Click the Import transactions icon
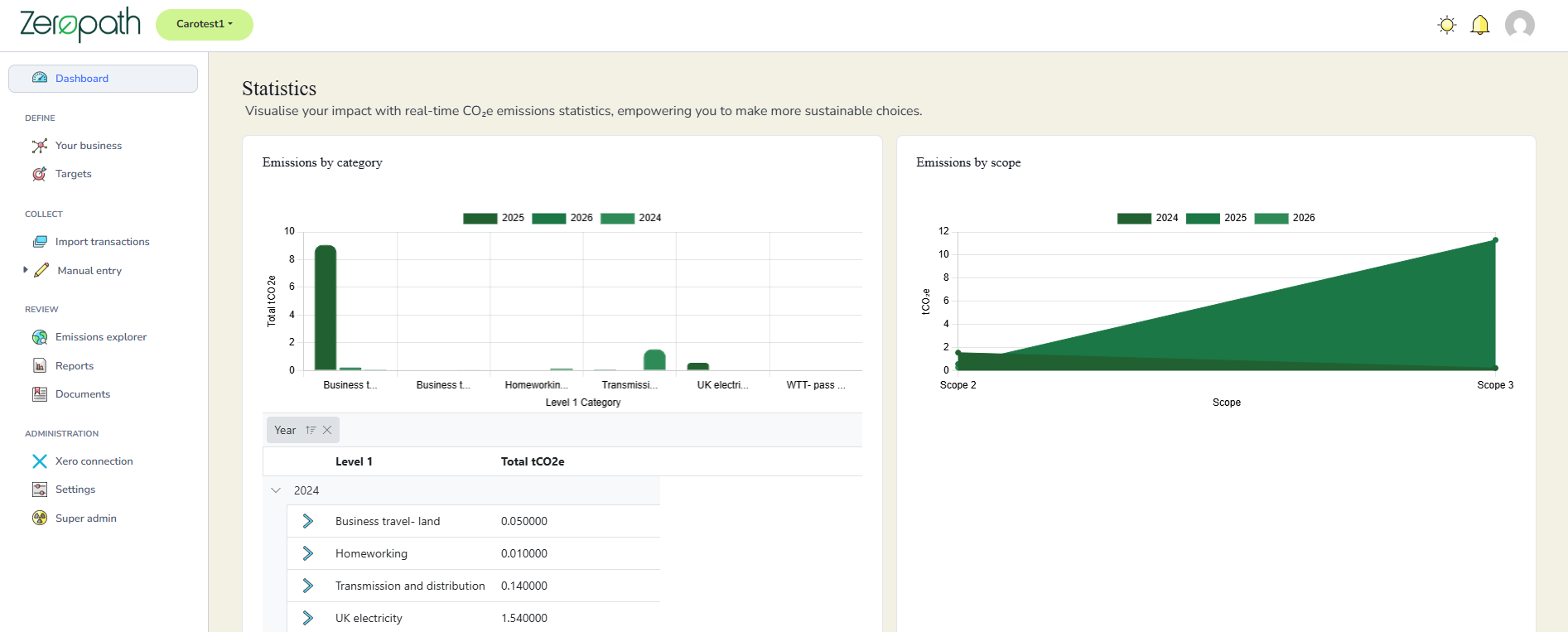The height and width of the screenshot is (632, 1568). tap(40, 242)
